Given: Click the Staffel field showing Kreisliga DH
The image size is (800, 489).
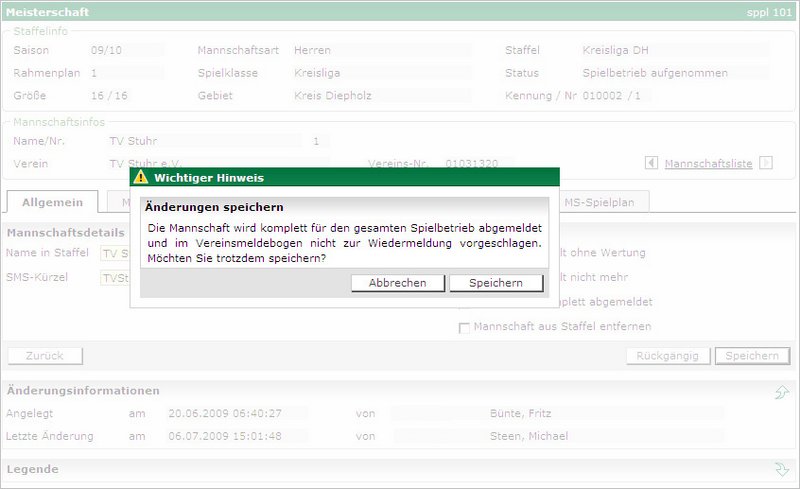Looking at the screenshot, I should tap(675, 49).
